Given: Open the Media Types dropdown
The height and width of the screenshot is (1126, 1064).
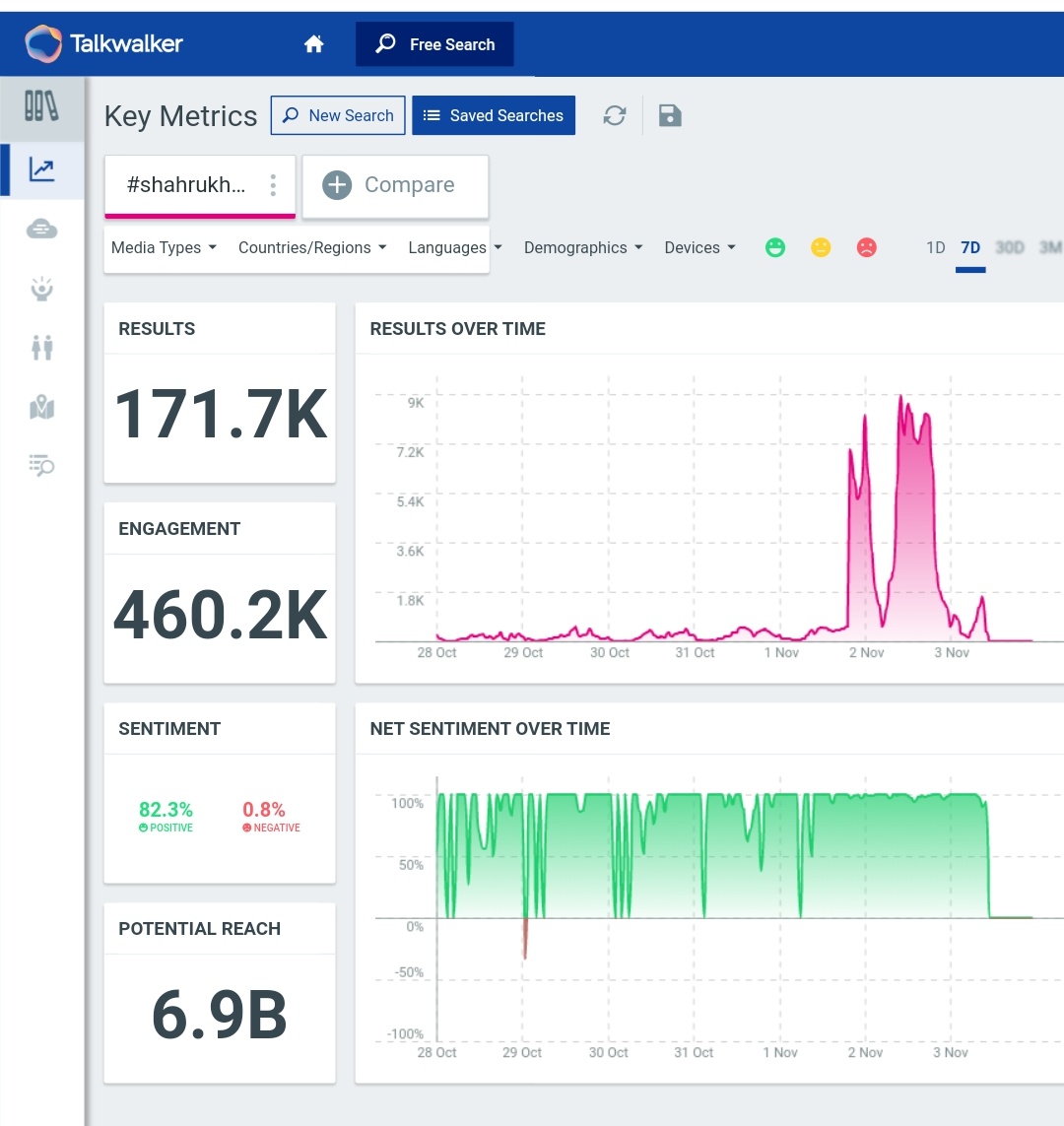Looking at the screenshot, I should tap(163, 247).
